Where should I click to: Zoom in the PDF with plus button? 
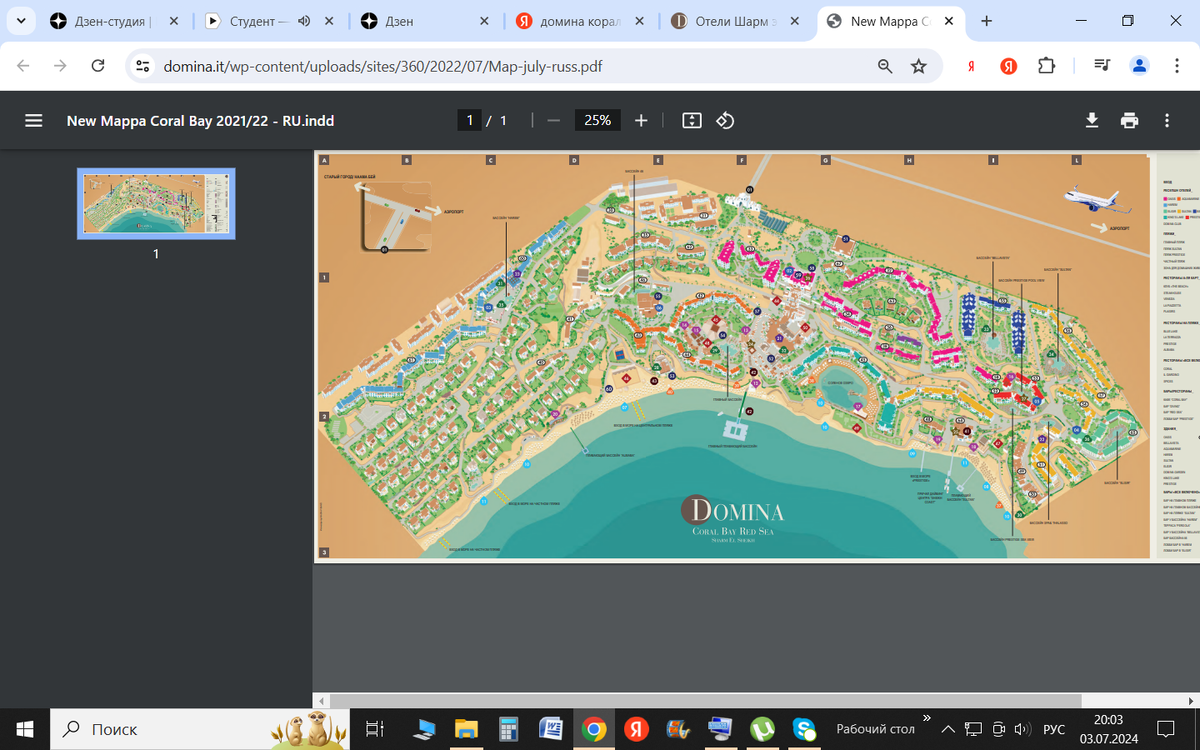641,120
